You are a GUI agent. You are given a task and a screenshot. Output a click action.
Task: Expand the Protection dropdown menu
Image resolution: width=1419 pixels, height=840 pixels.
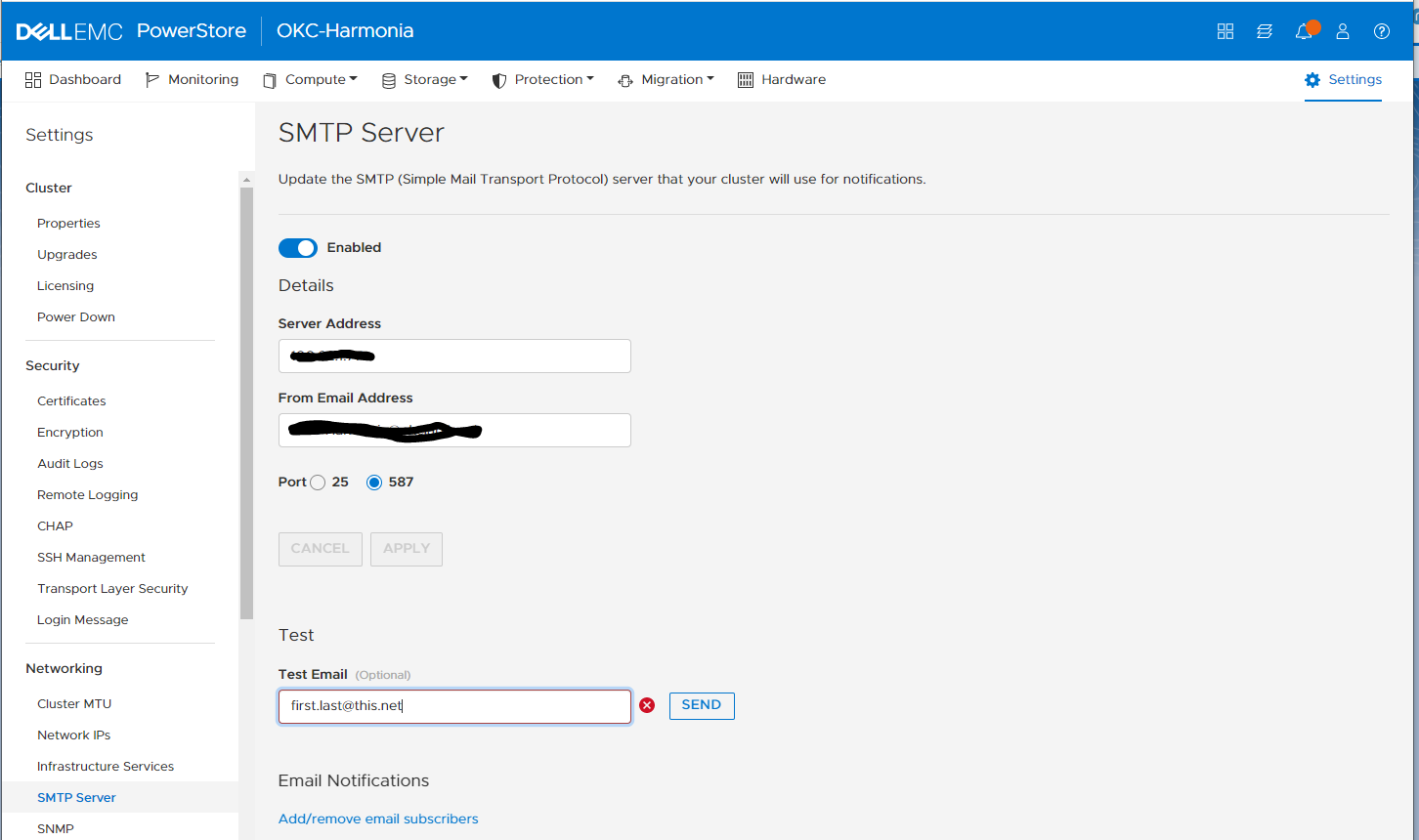pyautogui.click(x=543, y=80)
